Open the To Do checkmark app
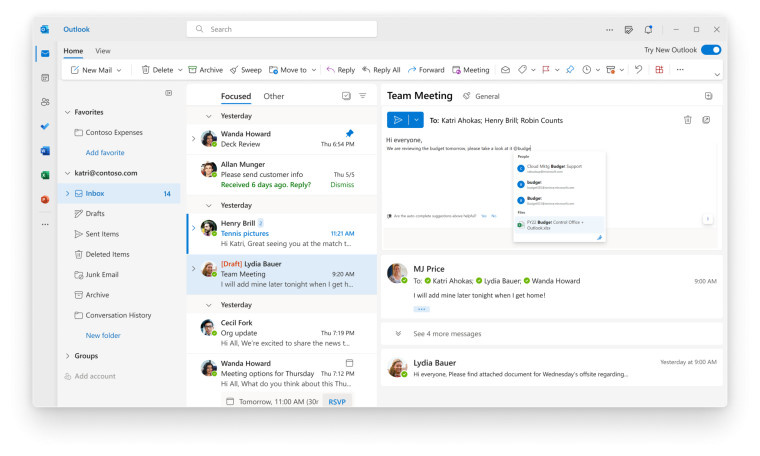 point(45,126)
